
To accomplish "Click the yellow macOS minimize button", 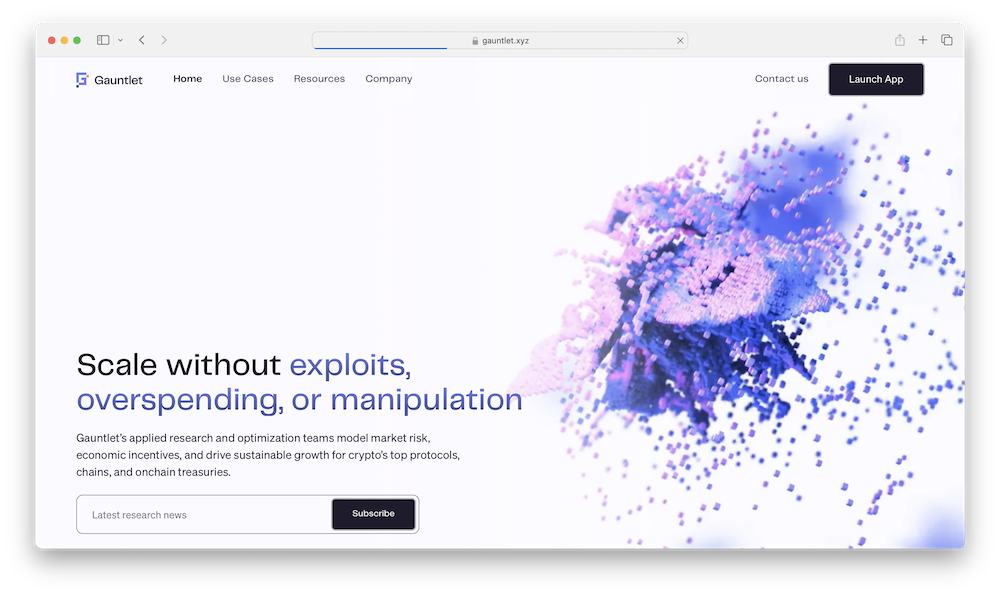I will [x=64, y=40].
